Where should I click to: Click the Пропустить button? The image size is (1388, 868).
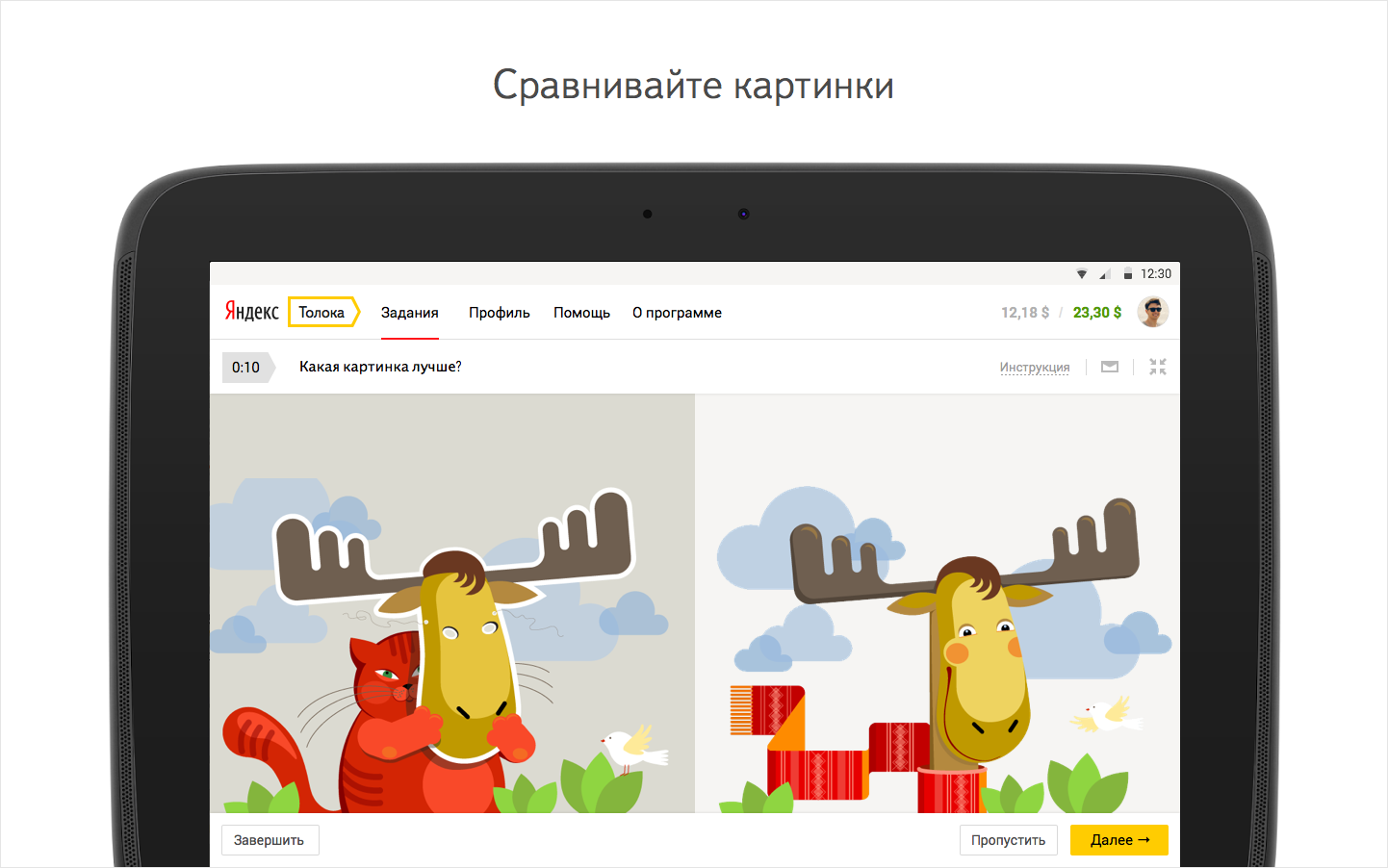1009,840
